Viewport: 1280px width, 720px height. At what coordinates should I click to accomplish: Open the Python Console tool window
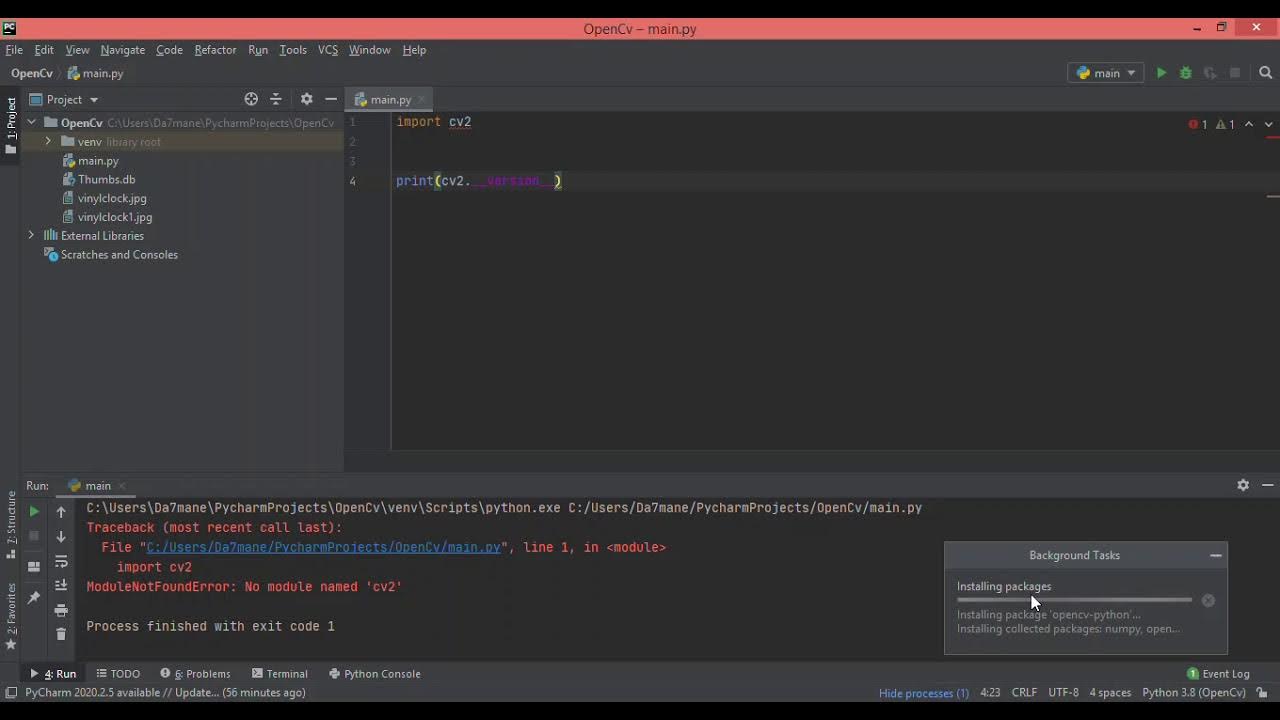click(x=374, y=673)
